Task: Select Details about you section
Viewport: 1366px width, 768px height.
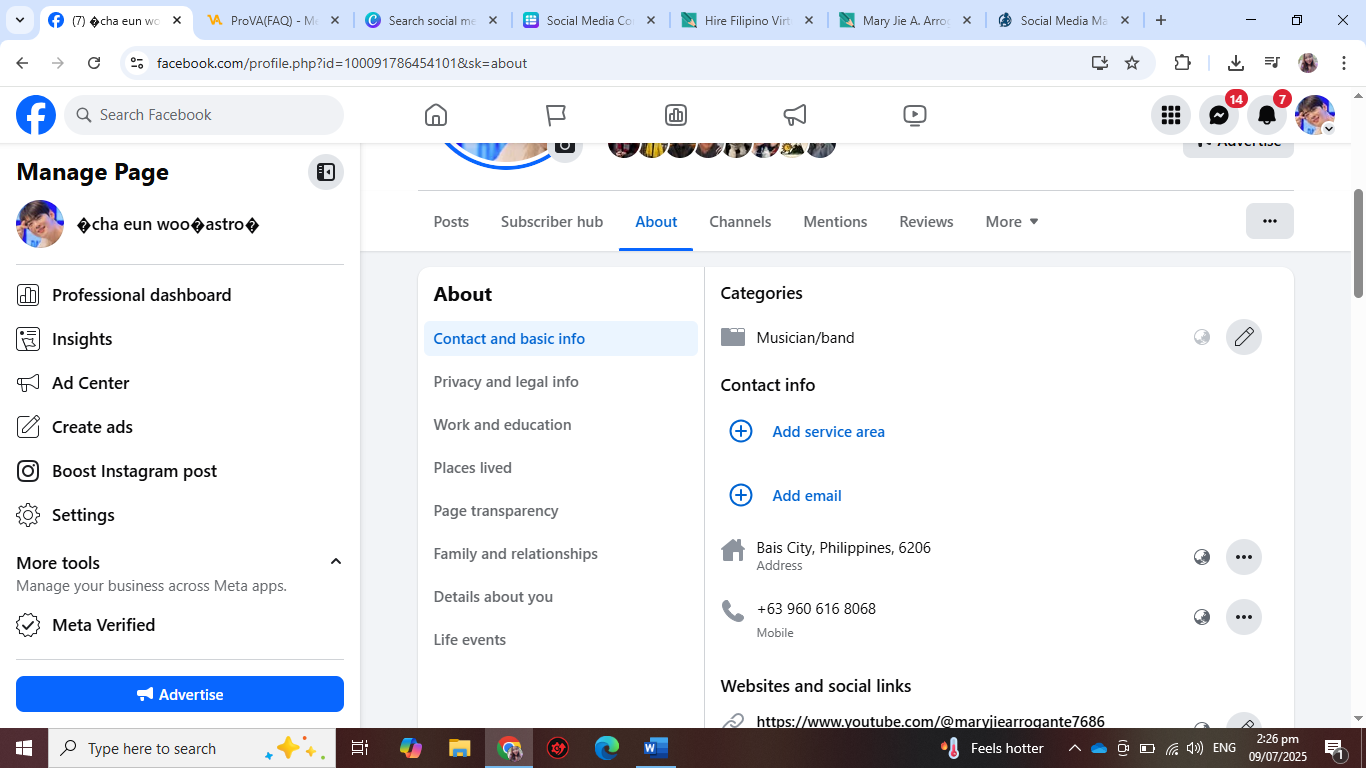Action: click(561, 597)
